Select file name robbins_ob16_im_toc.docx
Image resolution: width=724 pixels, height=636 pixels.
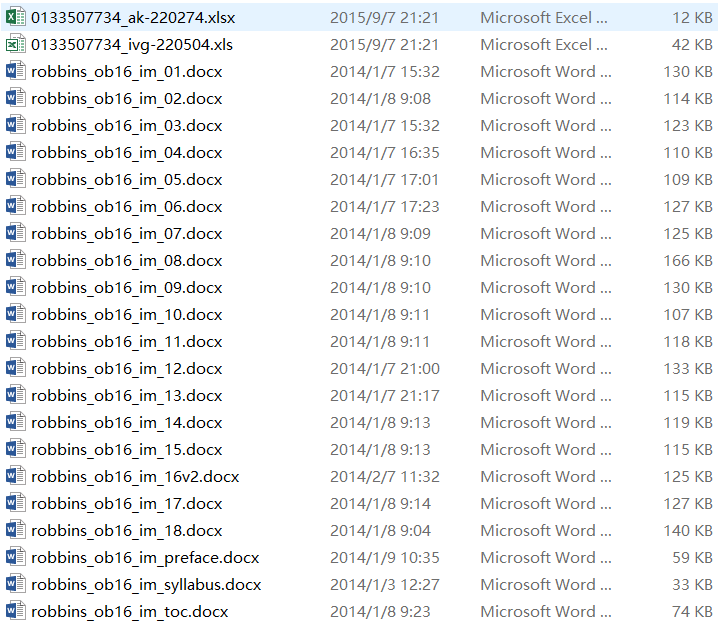129,612
